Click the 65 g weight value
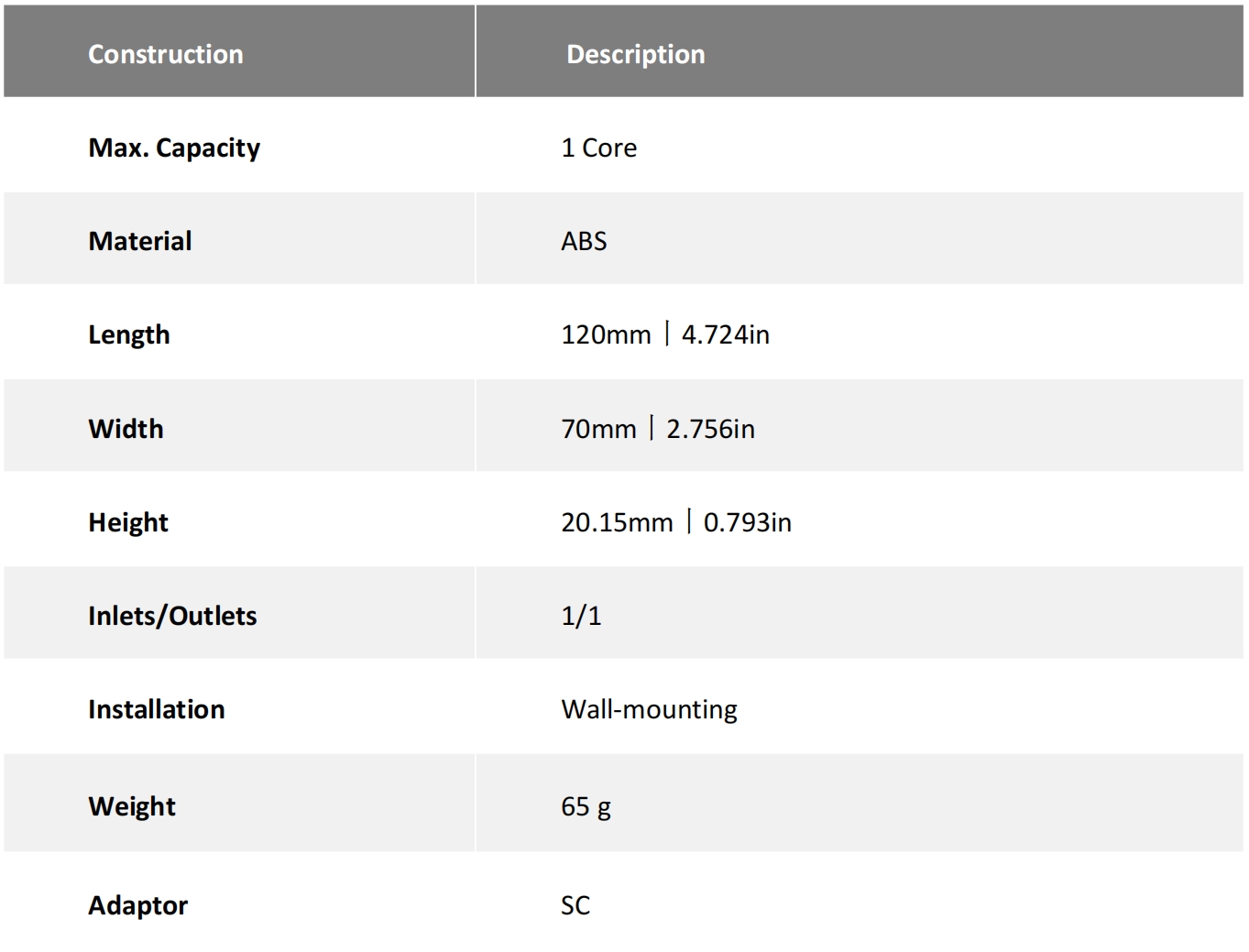Screen dimensions: 1249x952 pyautogui.click(x=586, y=806)
